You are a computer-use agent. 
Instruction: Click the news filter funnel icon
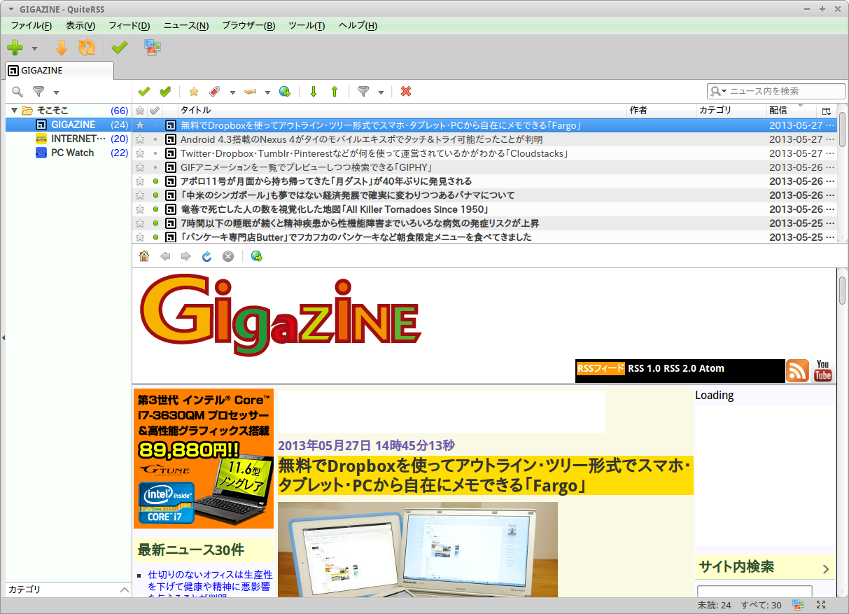[x=363, y=92]
